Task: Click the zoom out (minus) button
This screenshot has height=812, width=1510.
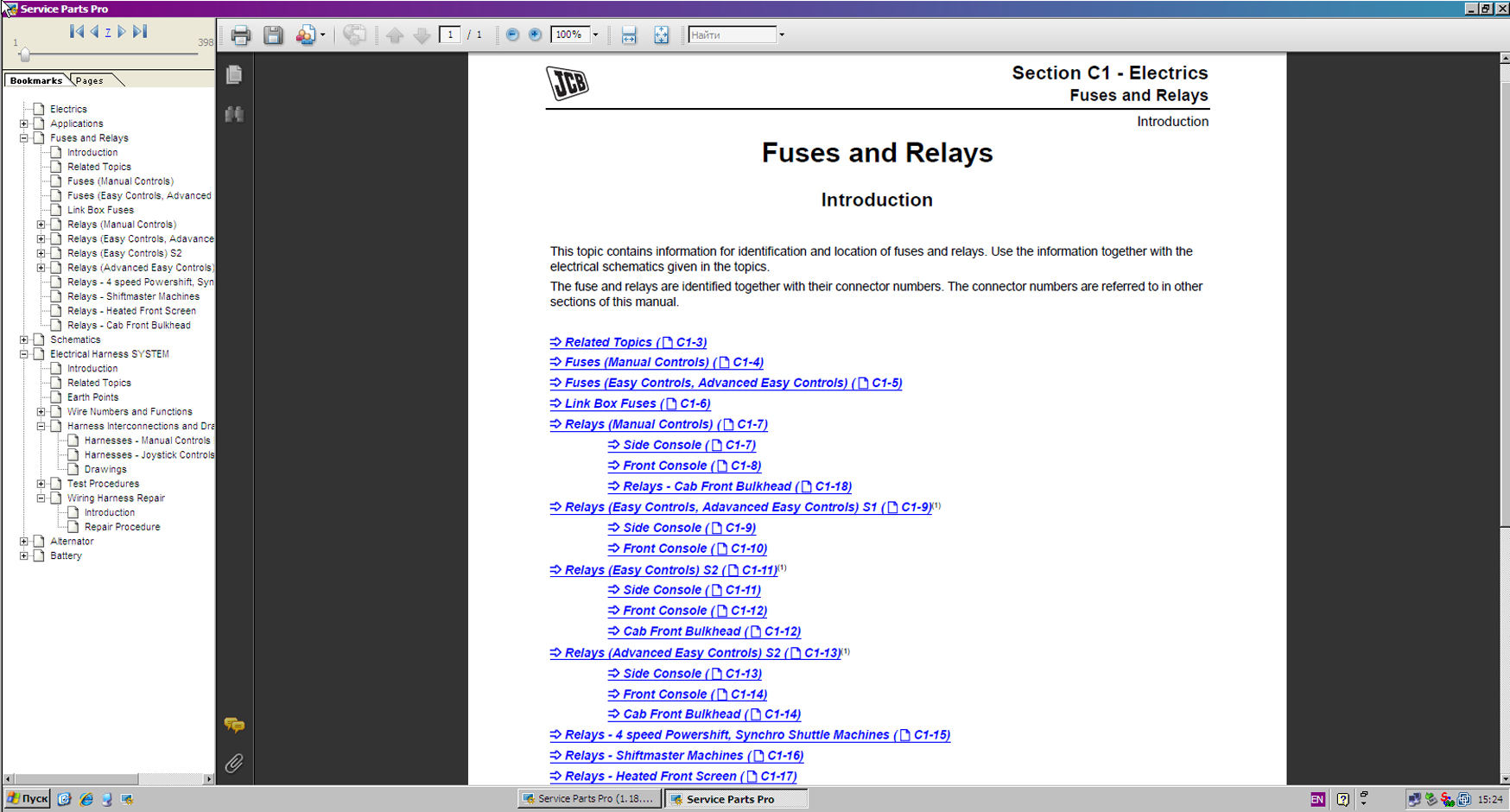Action: 512,35
